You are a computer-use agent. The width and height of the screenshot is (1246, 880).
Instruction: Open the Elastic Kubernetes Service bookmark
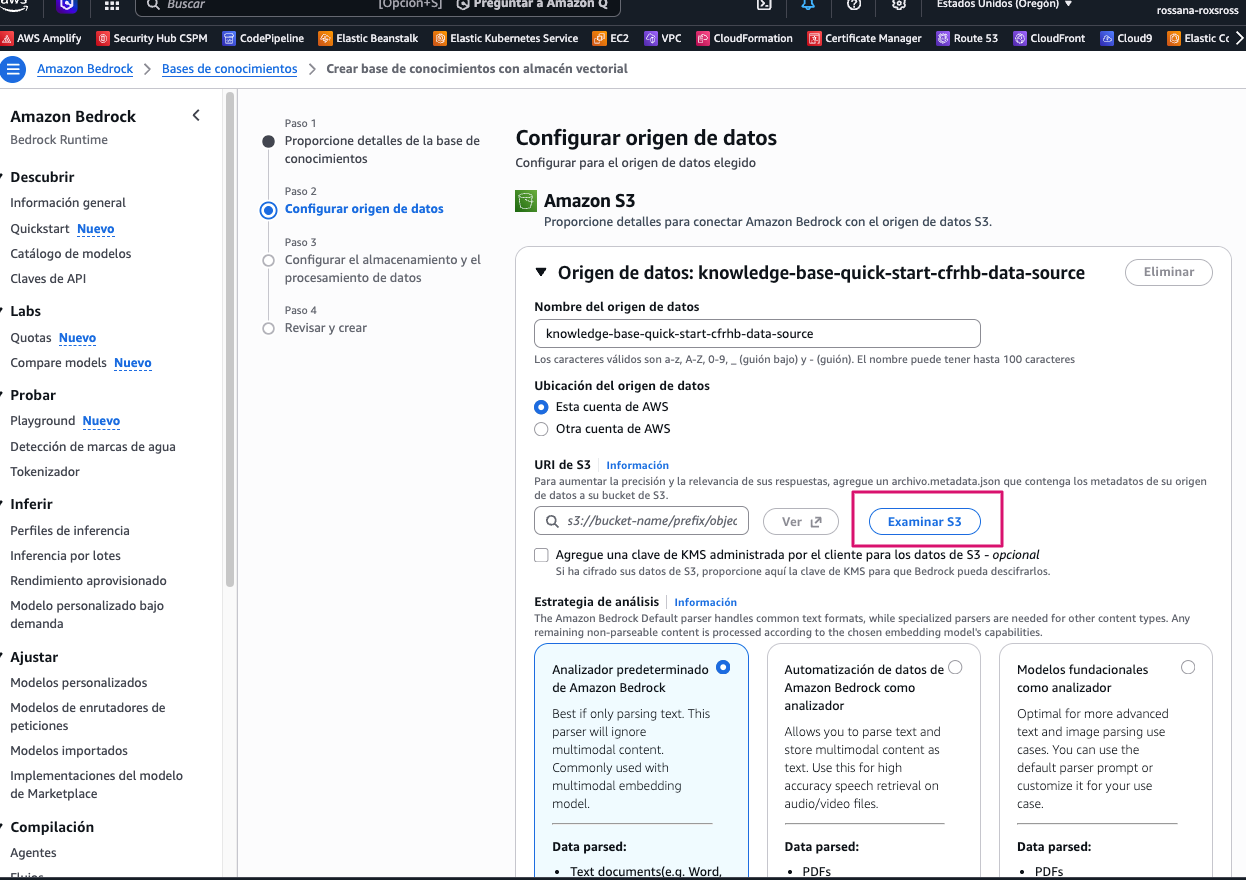pyautogui.click(x=506, y=38)
